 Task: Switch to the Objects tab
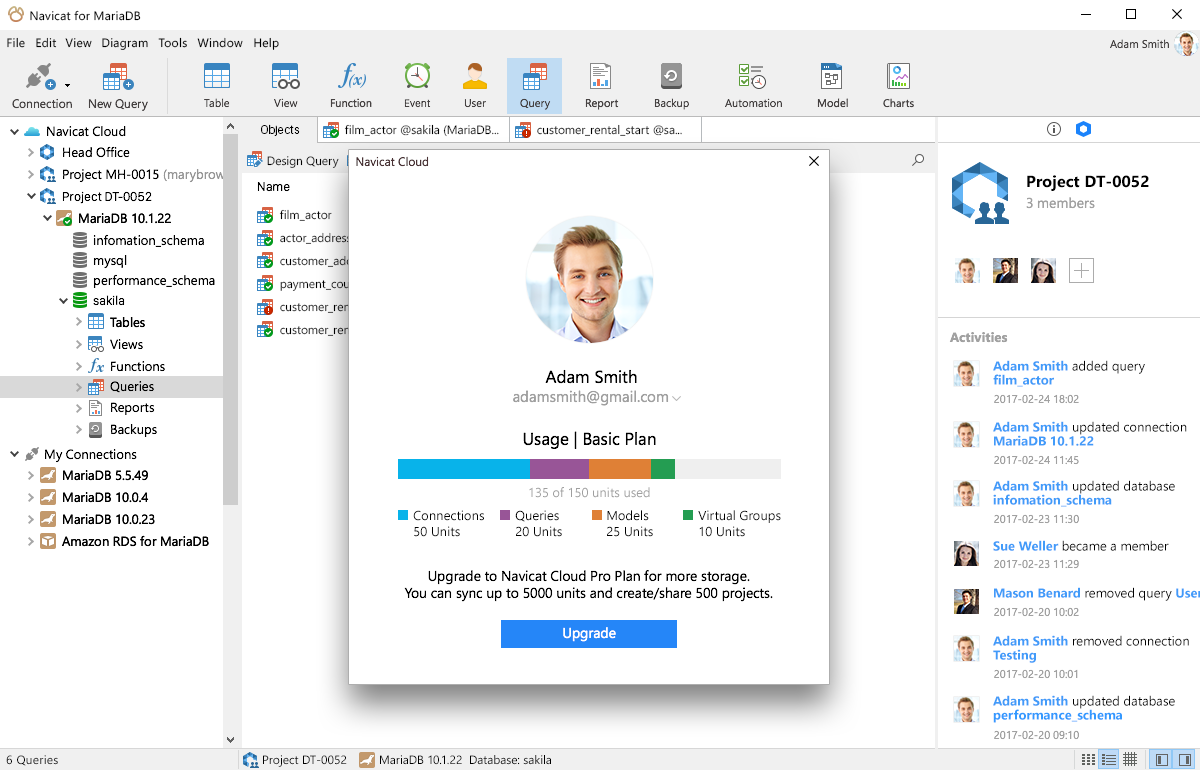(x=280, y=130)
